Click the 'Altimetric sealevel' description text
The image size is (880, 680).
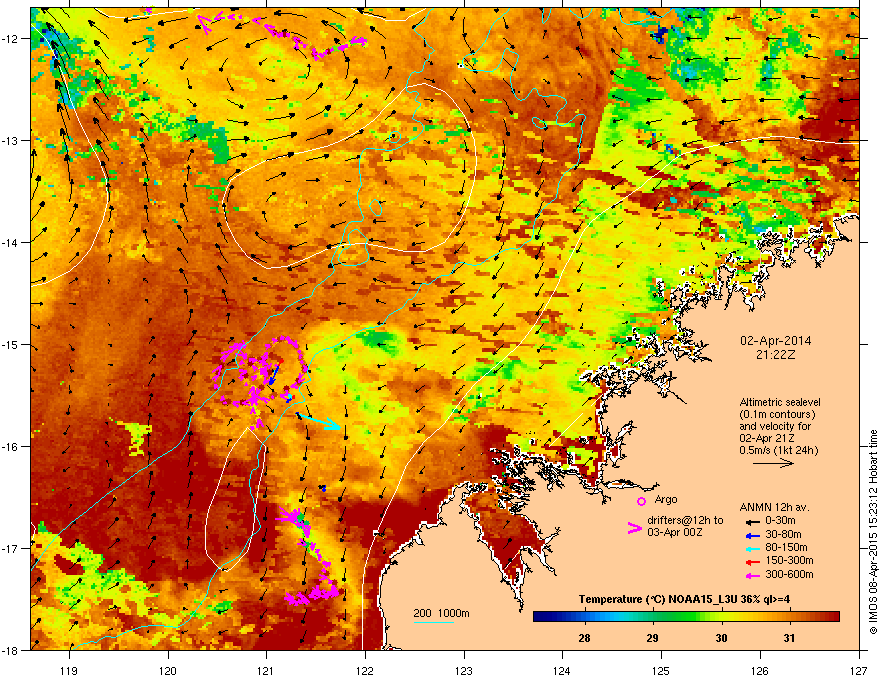pyautogui.click(x=780, y=402)
